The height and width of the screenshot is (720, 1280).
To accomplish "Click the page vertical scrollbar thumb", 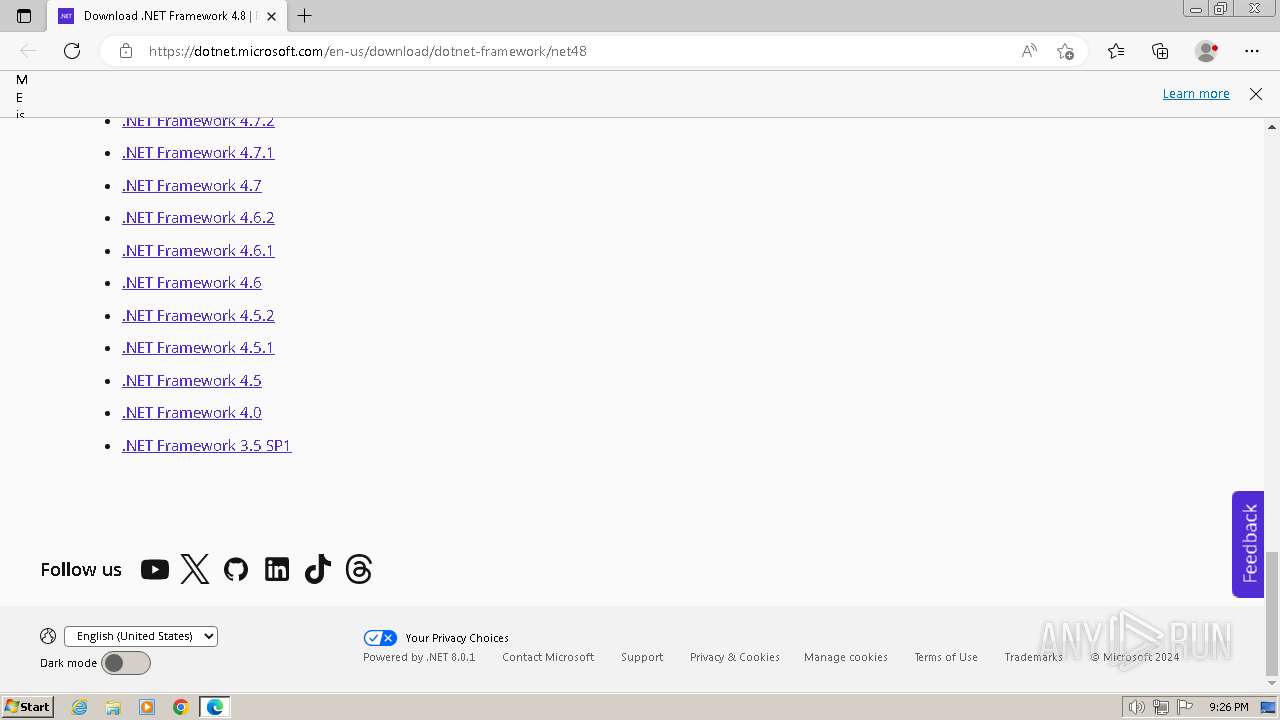I will tap(1272, 613).
